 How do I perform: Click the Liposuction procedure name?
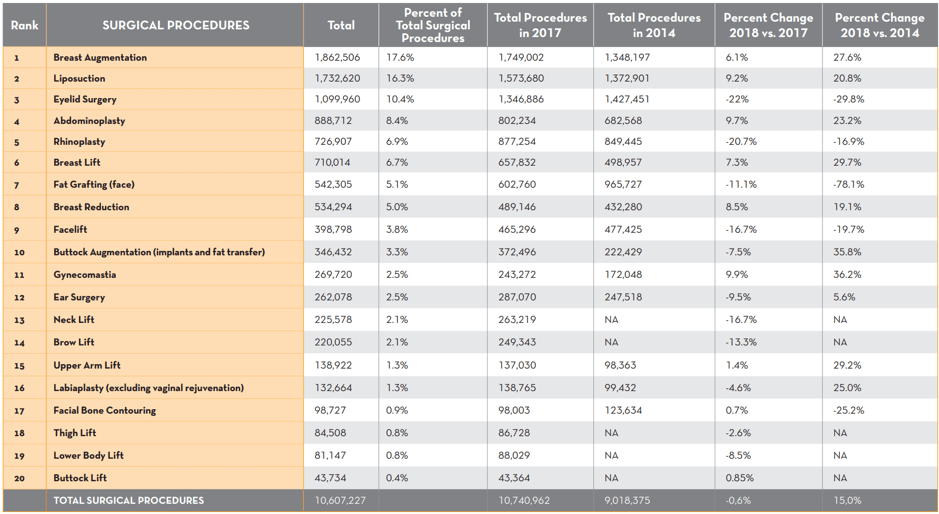(79, 78)
